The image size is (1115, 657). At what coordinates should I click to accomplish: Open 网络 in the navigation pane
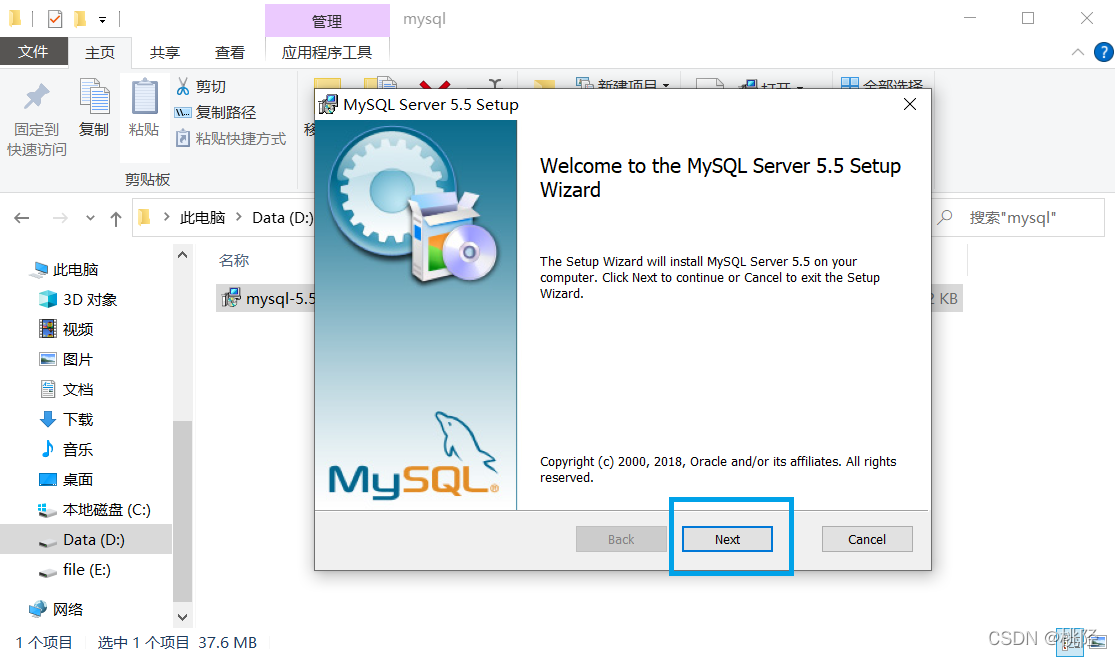tap(56, 609)
